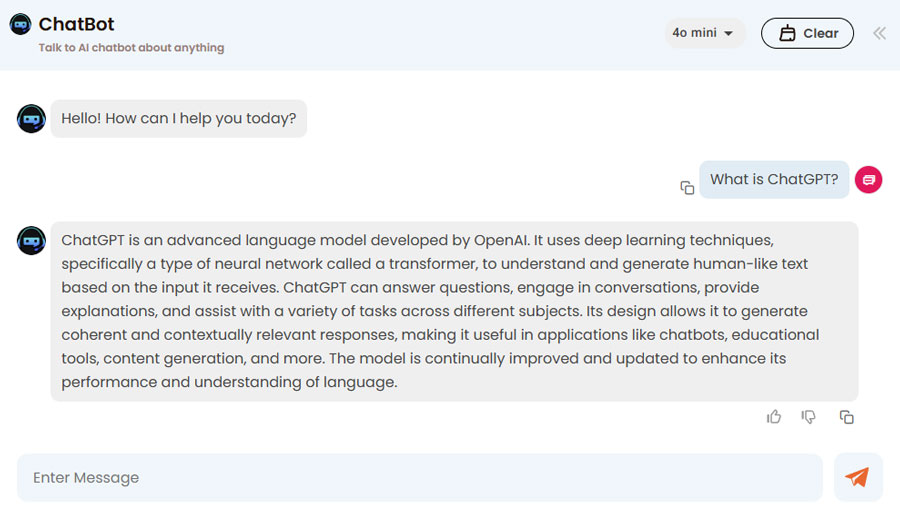The width and height of the screenshot is (900, 514).
Task: Dislike the response with thumbs down
Action: pos(809,417)
